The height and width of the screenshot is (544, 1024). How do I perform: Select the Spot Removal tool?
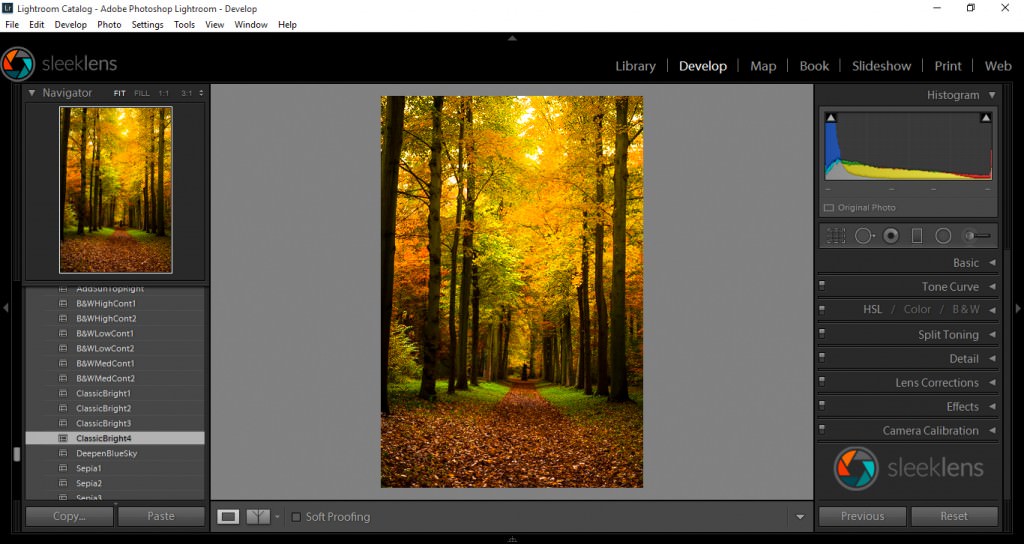click(864, 236)
